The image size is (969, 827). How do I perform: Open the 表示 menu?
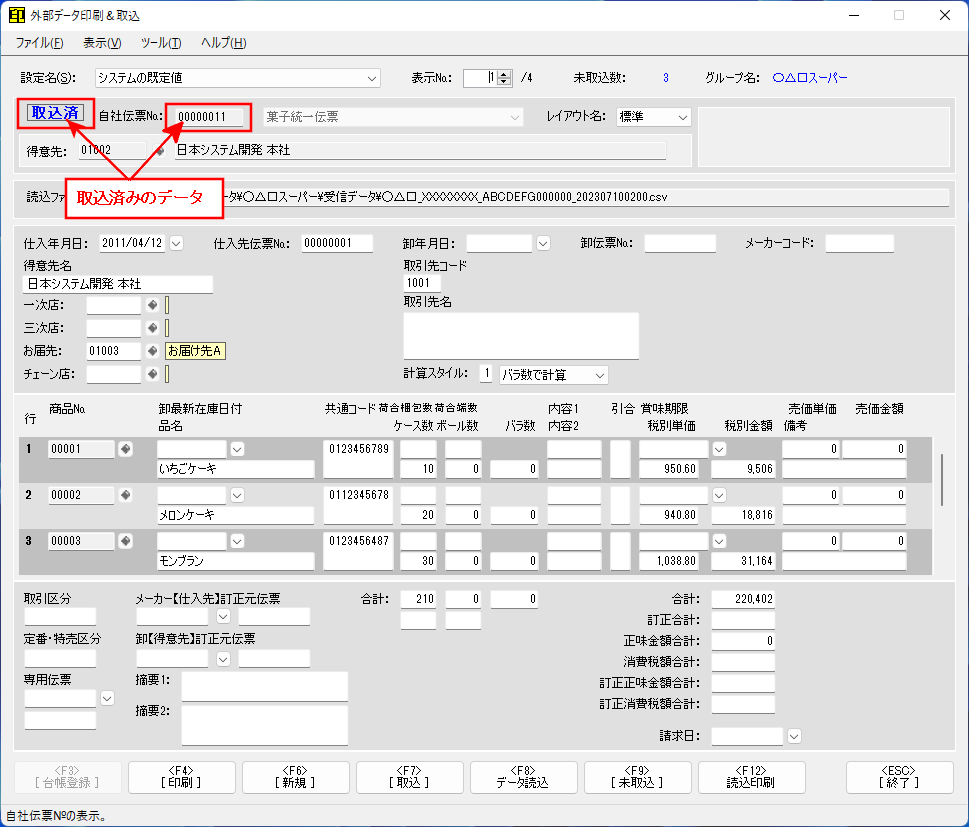(x=102, y=43)
